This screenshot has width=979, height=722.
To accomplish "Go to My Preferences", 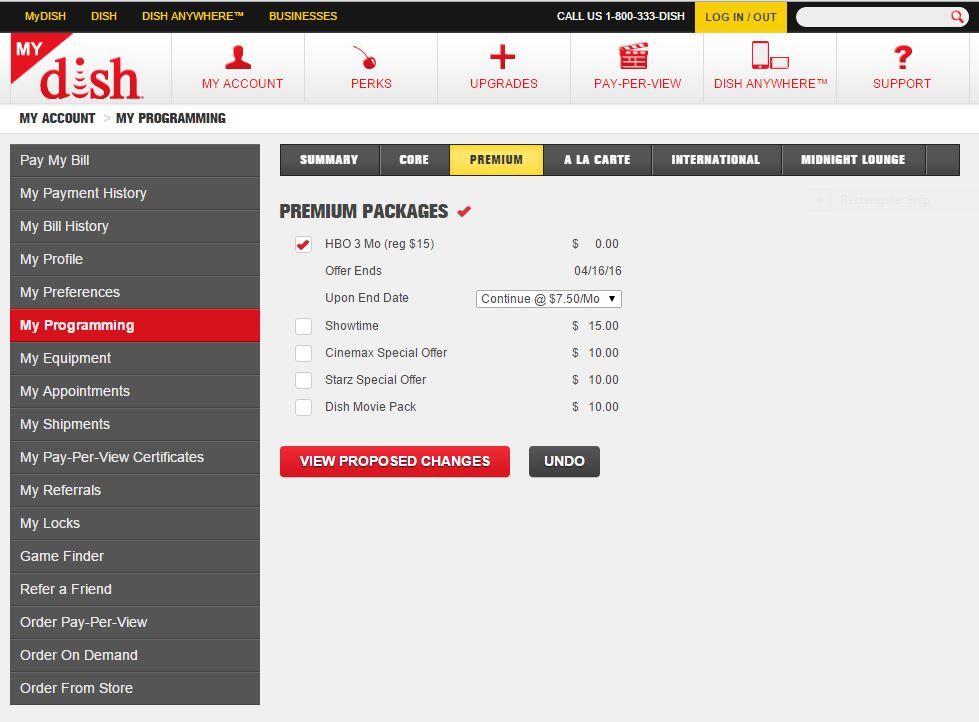I will (x=135, y=293).
